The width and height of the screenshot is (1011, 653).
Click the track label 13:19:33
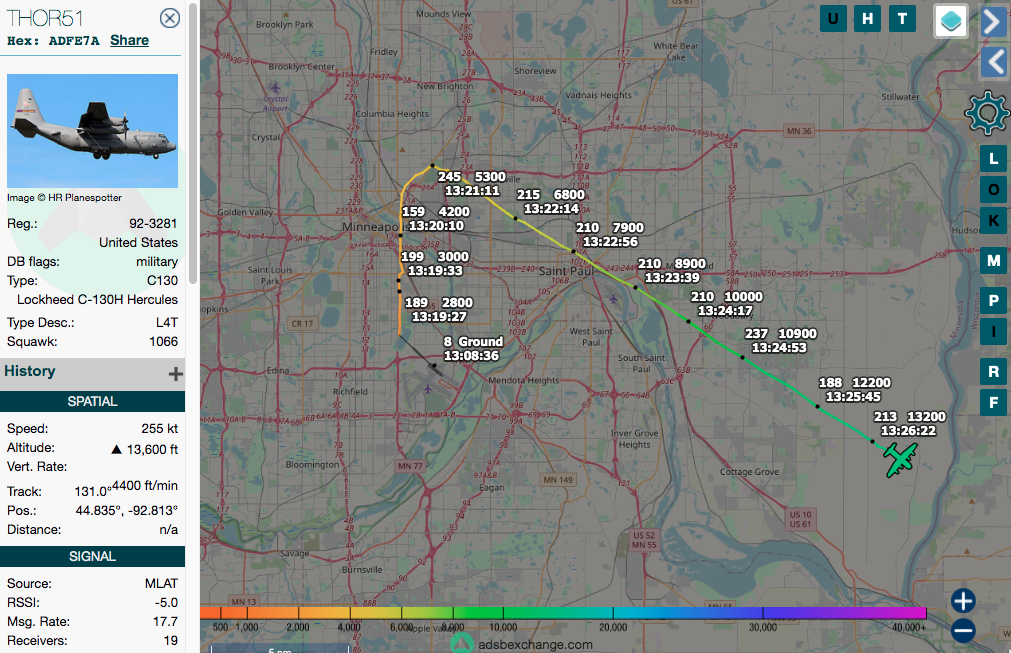pos(435,271)
